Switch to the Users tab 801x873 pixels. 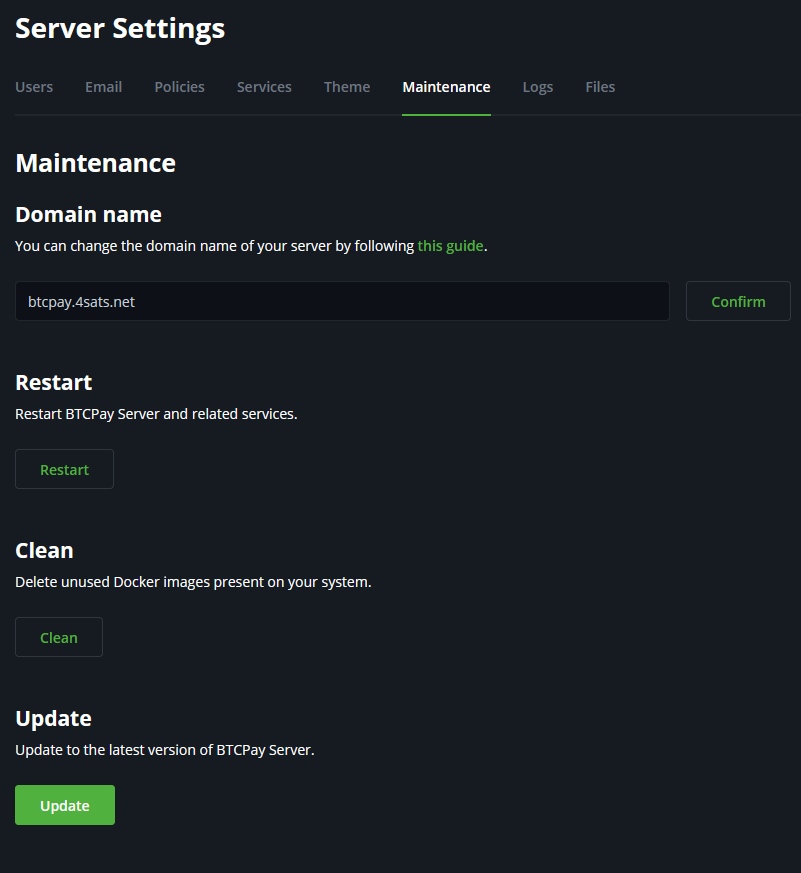34,87
